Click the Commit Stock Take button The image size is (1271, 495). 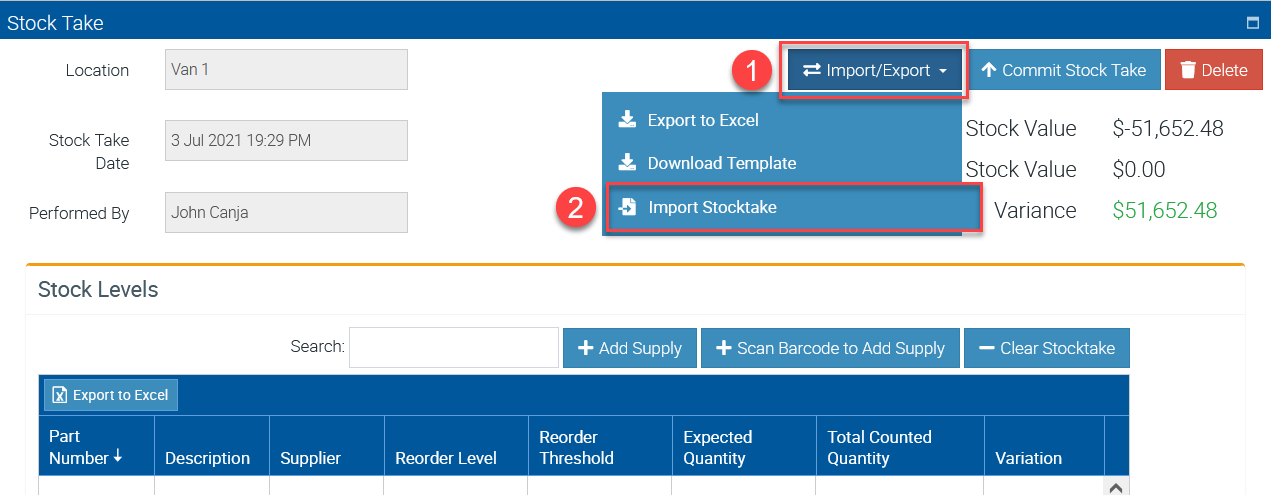pos(1064,70)
